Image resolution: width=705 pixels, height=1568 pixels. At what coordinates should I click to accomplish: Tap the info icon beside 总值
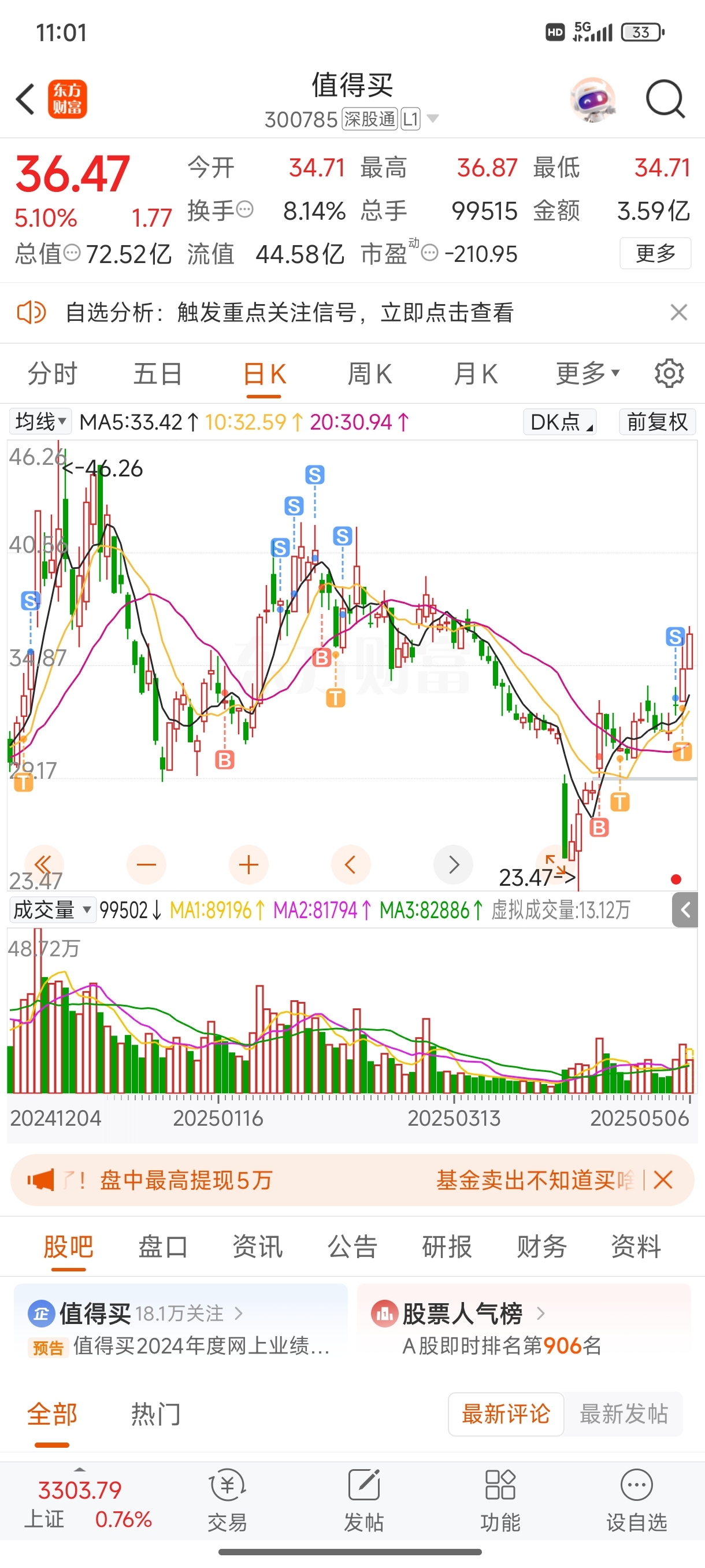72,253
